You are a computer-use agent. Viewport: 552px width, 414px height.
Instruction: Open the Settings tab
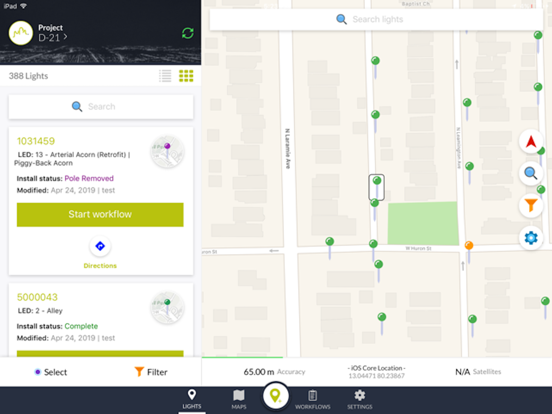(359, 400)
